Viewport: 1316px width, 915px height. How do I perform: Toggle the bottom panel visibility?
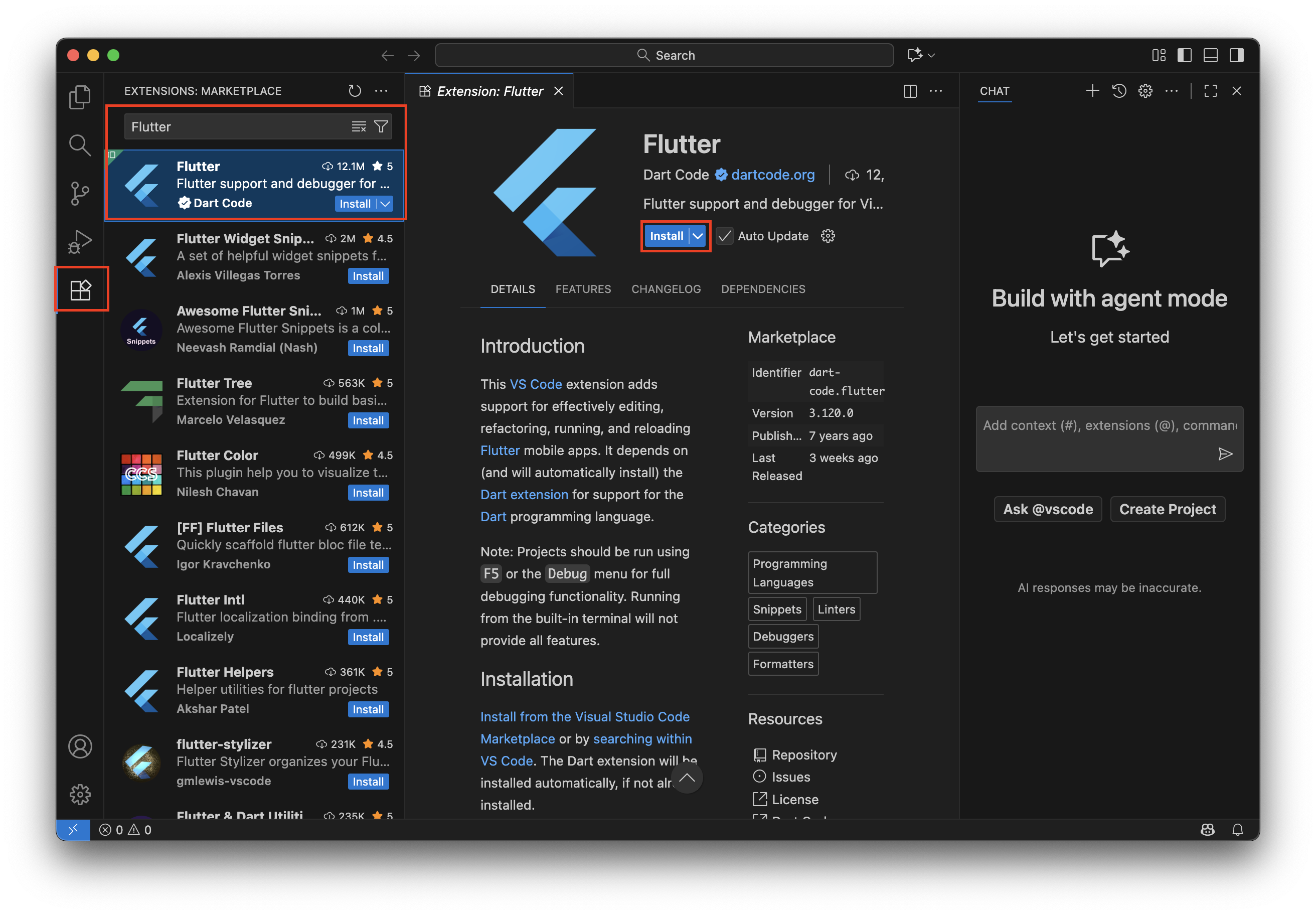pos(1211,55)
